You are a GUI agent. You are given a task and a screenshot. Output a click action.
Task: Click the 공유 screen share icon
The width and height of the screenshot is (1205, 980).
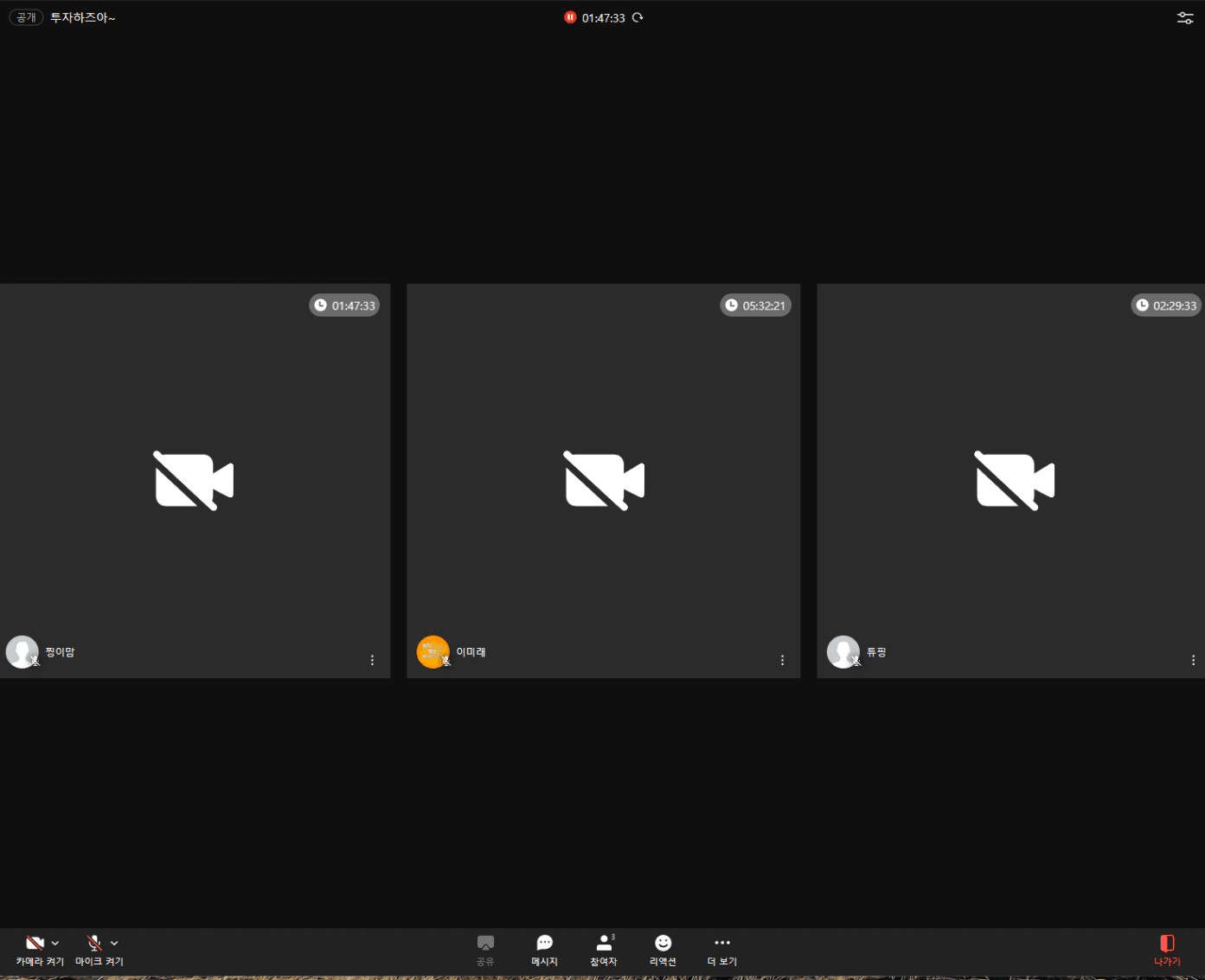485,949
